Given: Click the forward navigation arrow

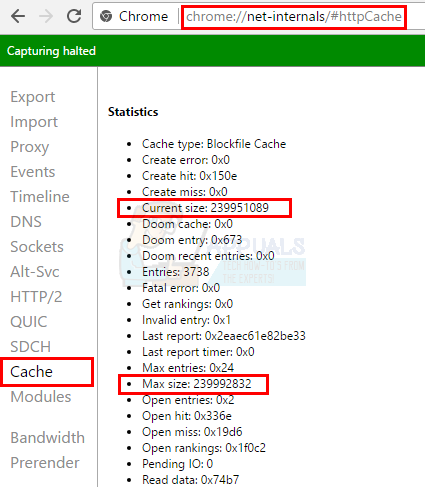Looking at the screenshot, I should coord(46,16).
